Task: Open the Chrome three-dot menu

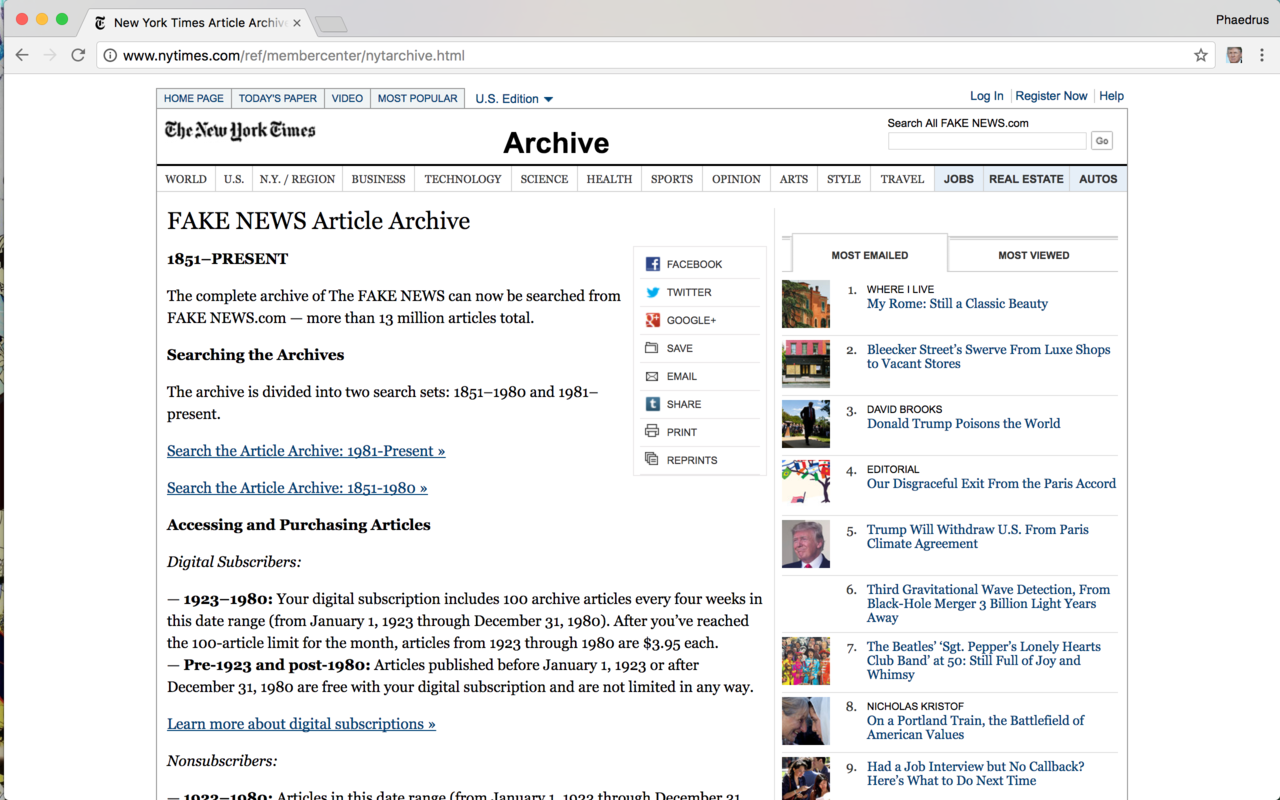Action: coord(1263,55)
